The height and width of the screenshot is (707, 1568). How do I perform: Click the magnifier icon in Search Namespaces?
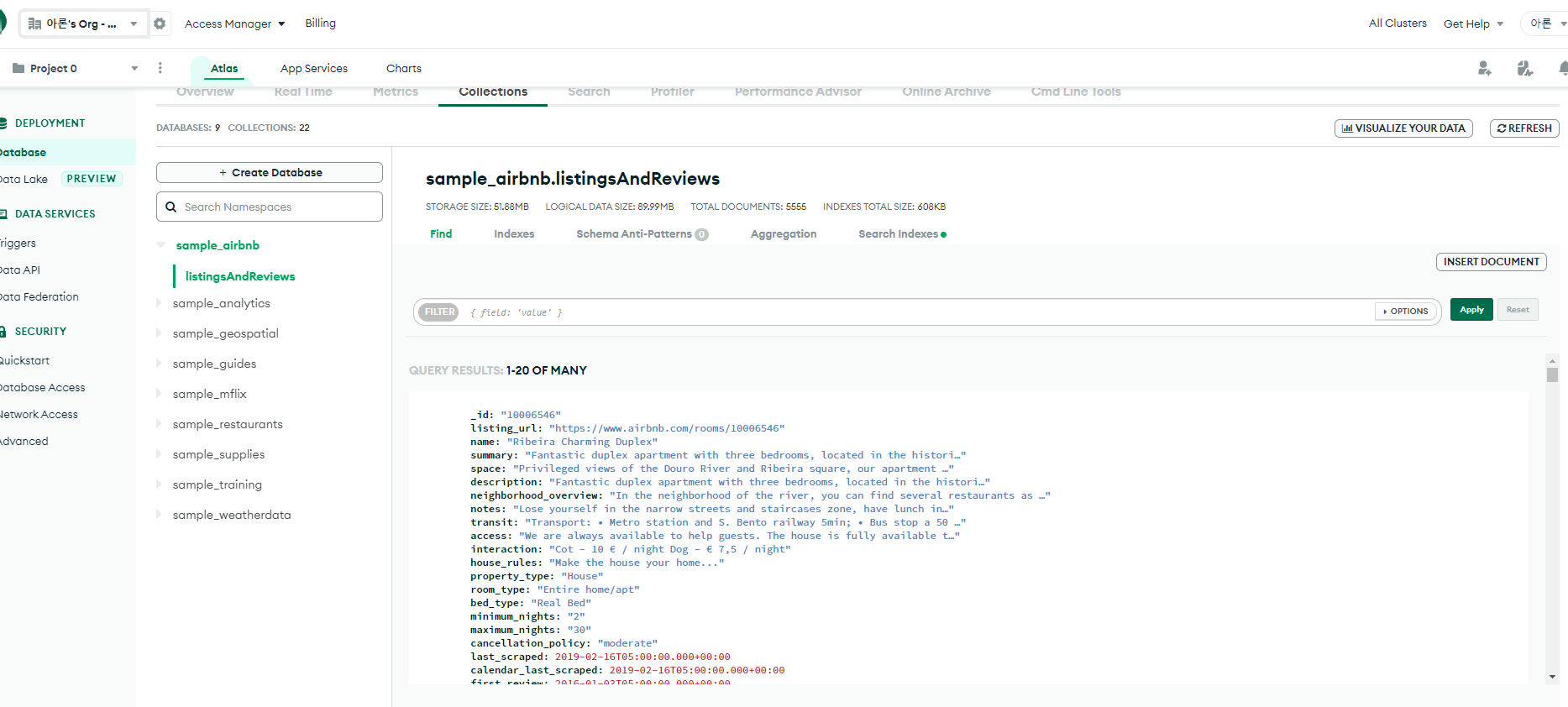tap(171, 207)
